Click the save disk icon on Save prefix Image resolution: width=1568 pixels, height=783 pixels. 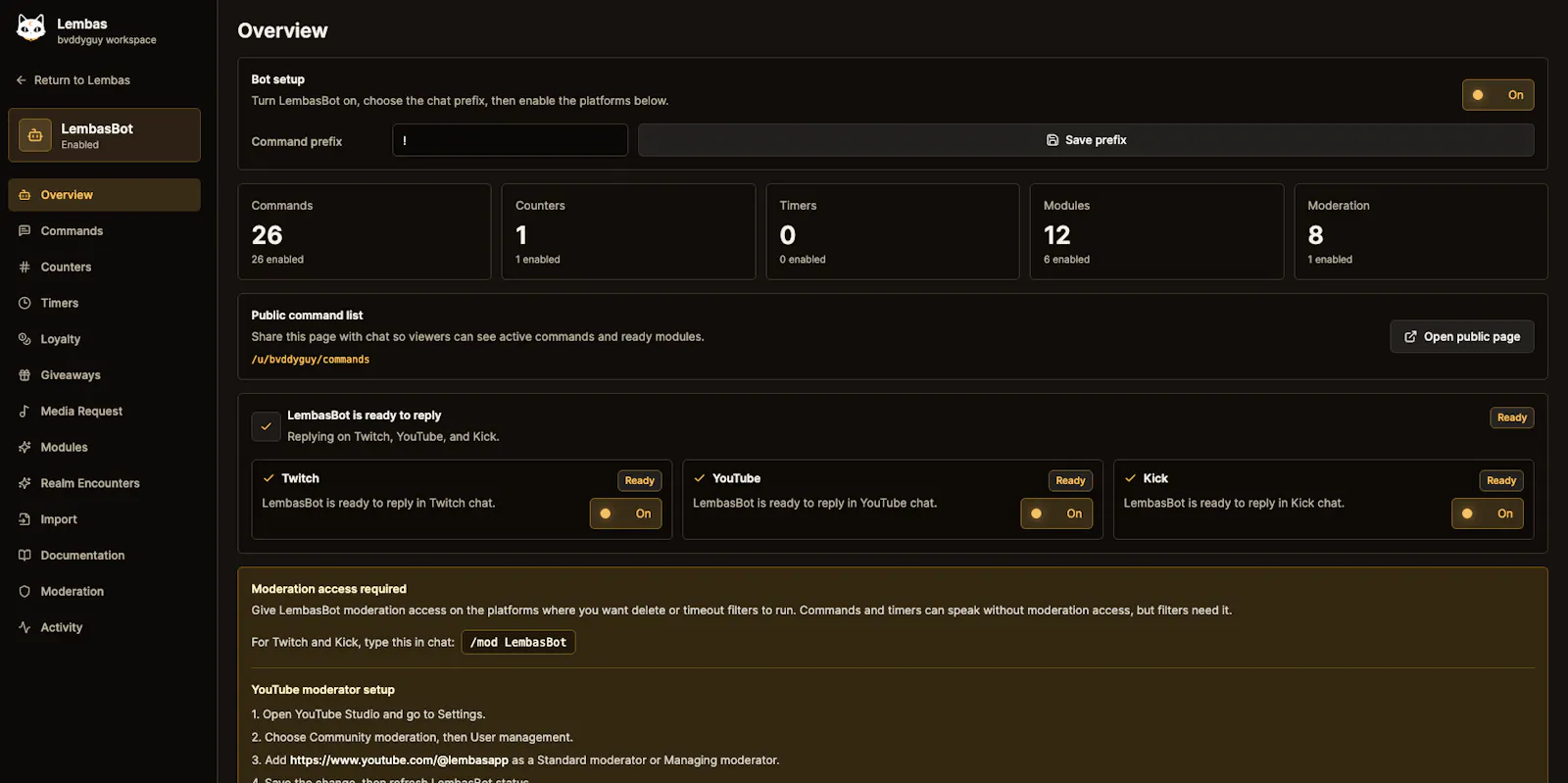[x=1053, y=140]
